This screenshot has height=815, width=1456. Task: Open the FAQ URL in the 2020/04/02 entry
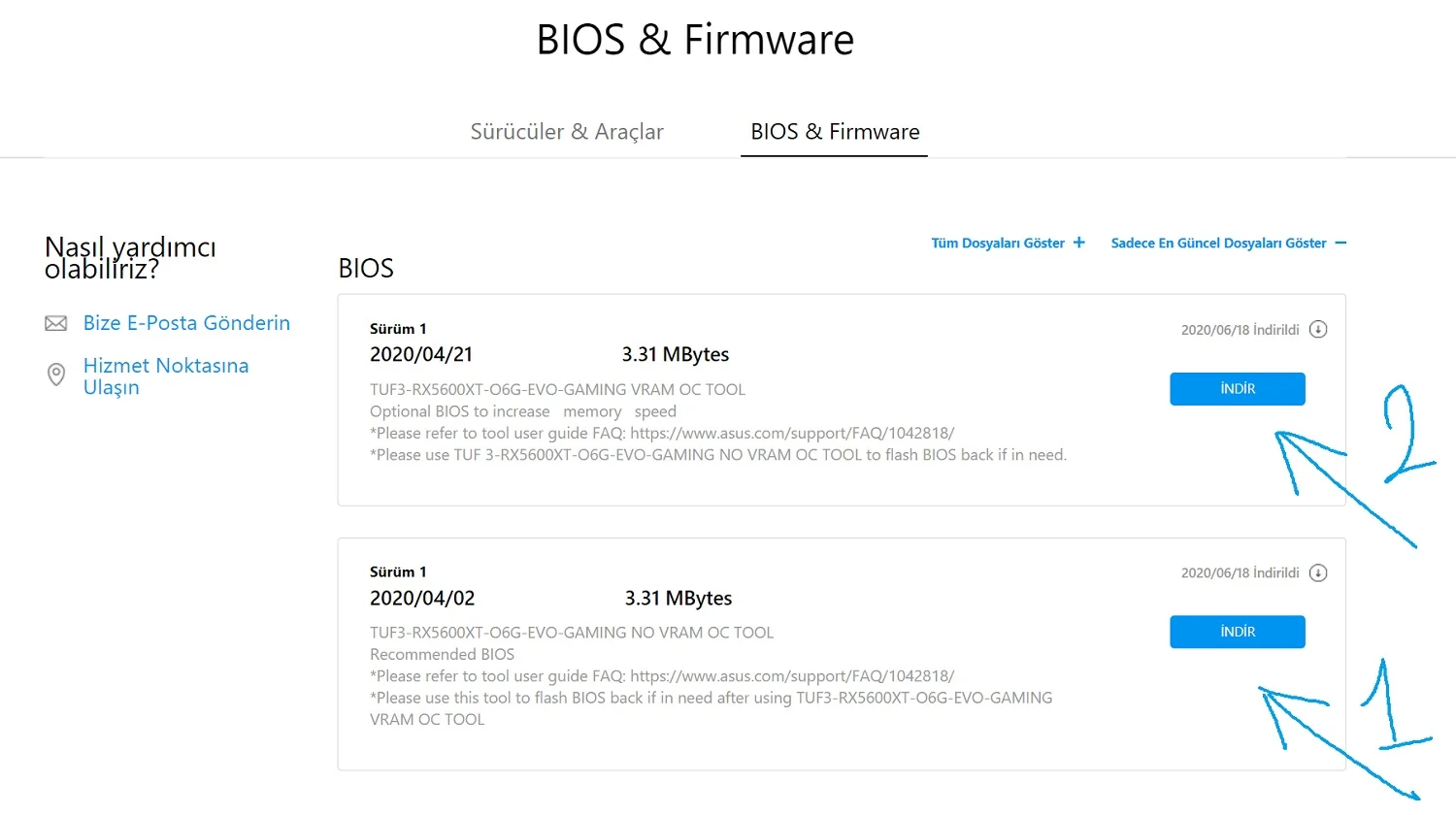[x=792, y=676]
